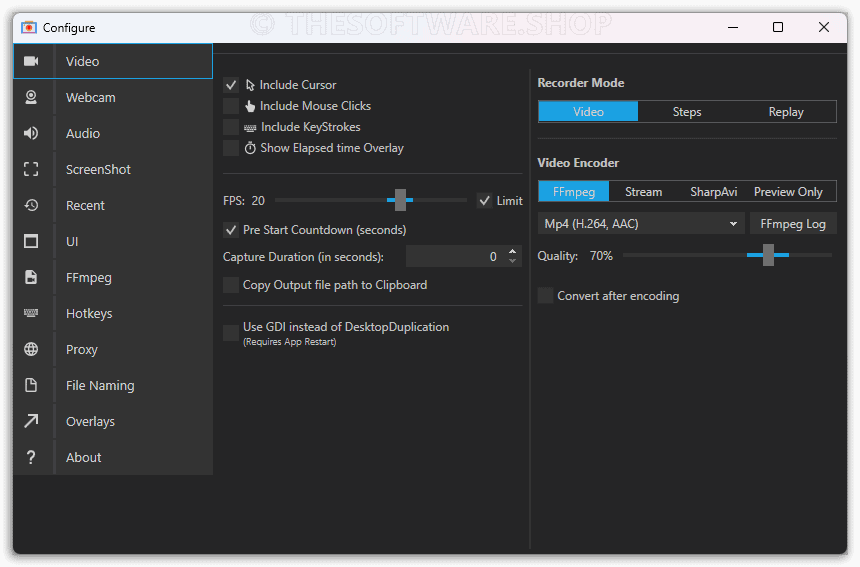Screen dimensions: 860x567
Task: Click the Quality slider handle
Action: coord(768,256)
